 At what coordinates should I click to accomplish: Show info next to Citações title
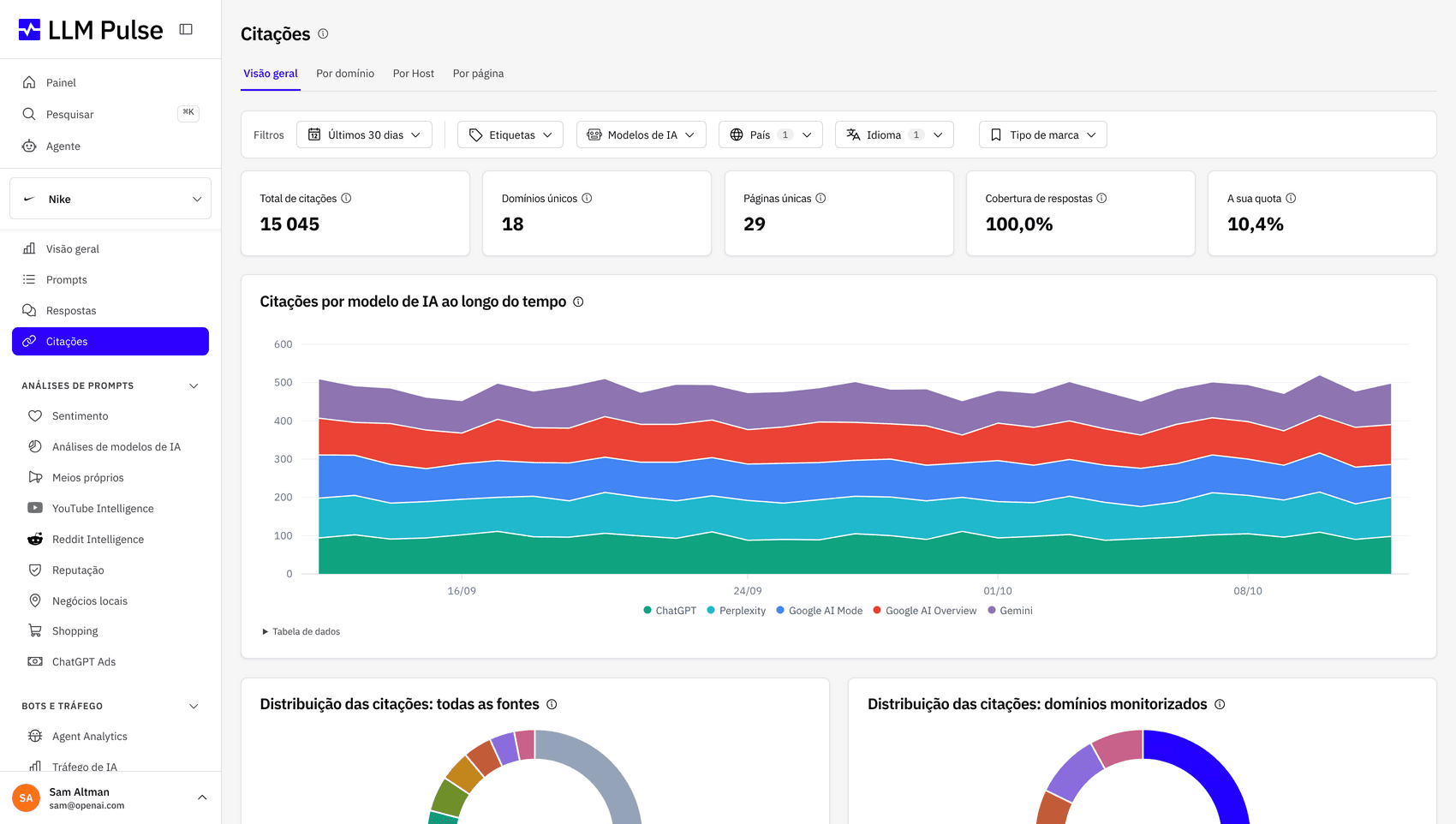(323, 33)
